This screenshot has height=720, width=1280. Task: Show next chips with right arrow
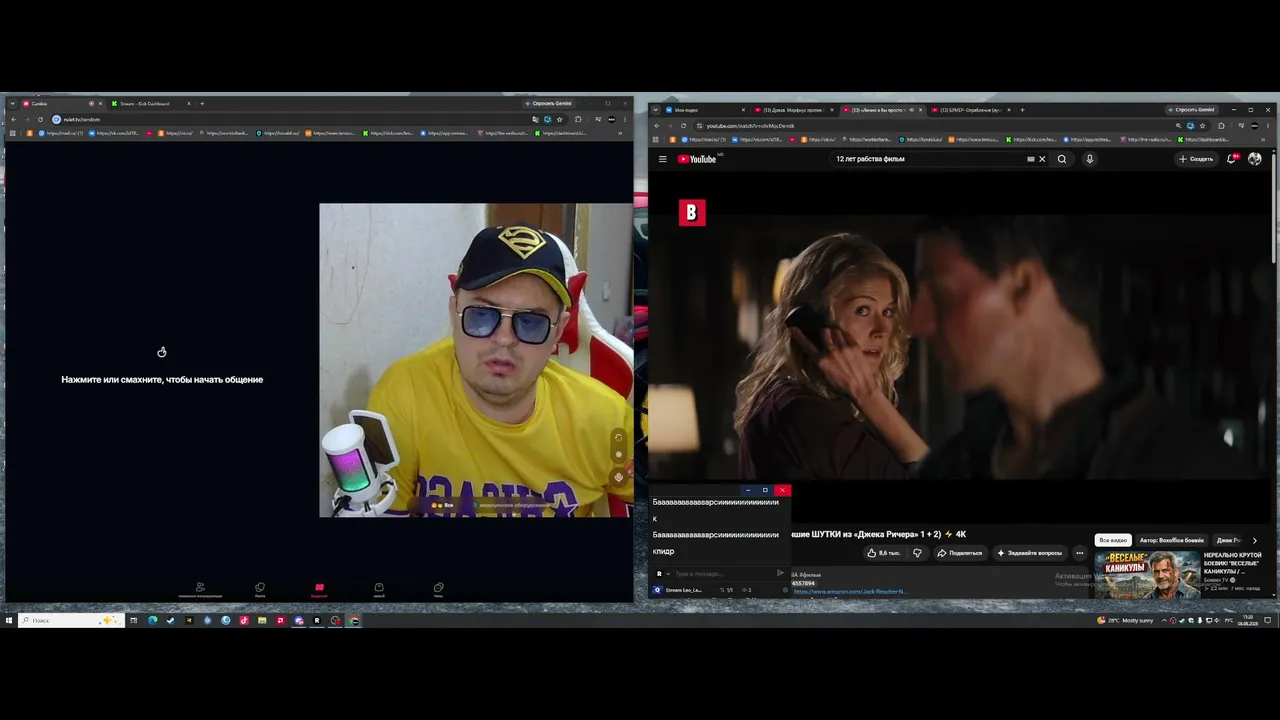(x=1255, y=540)
